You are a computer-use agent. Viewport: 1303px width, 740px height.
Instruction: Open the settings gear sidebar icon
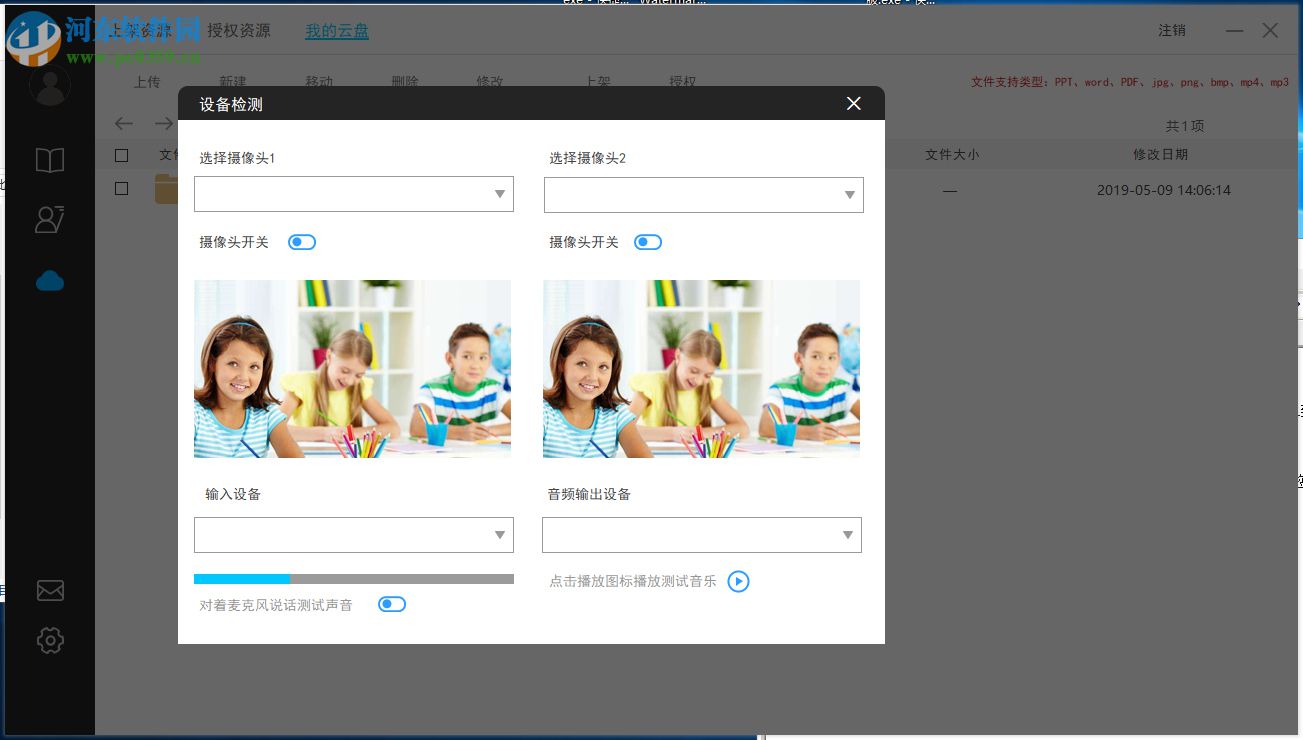tap(50, 640)
